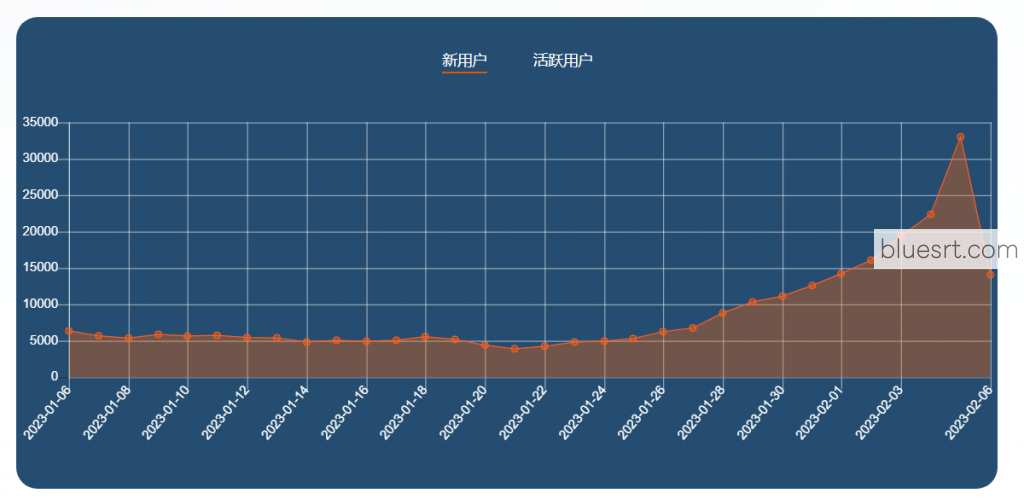This screenshot has height=499, width=1024.
Task: Select the 2023-01-24 x-axis date label
Action: tap(584, 411)
